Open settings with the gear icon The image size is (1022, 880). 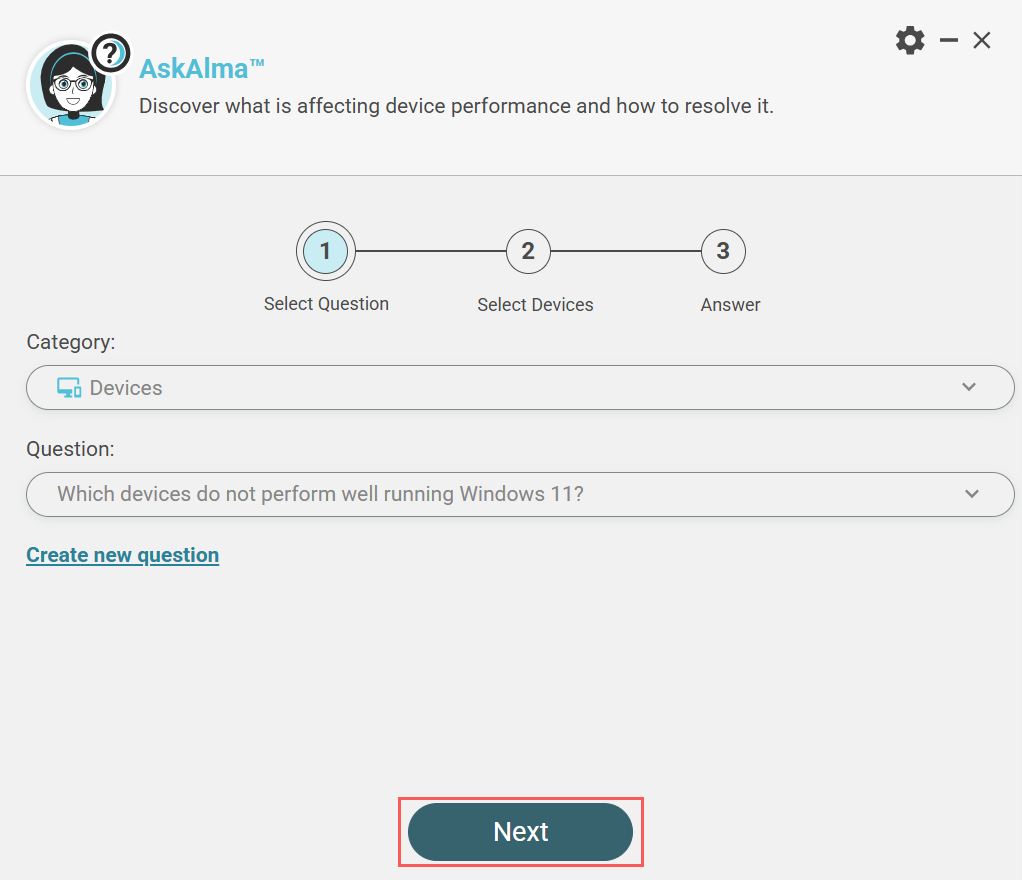click(x=910, y=41)
